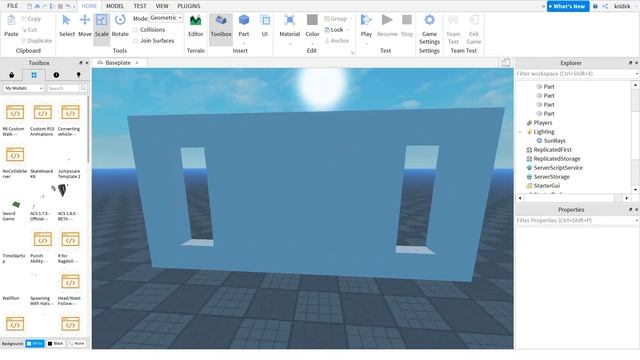Open the Mode Geometric dropdown
The width and height of the screenshot is (640, 360).
pos(166,18)
